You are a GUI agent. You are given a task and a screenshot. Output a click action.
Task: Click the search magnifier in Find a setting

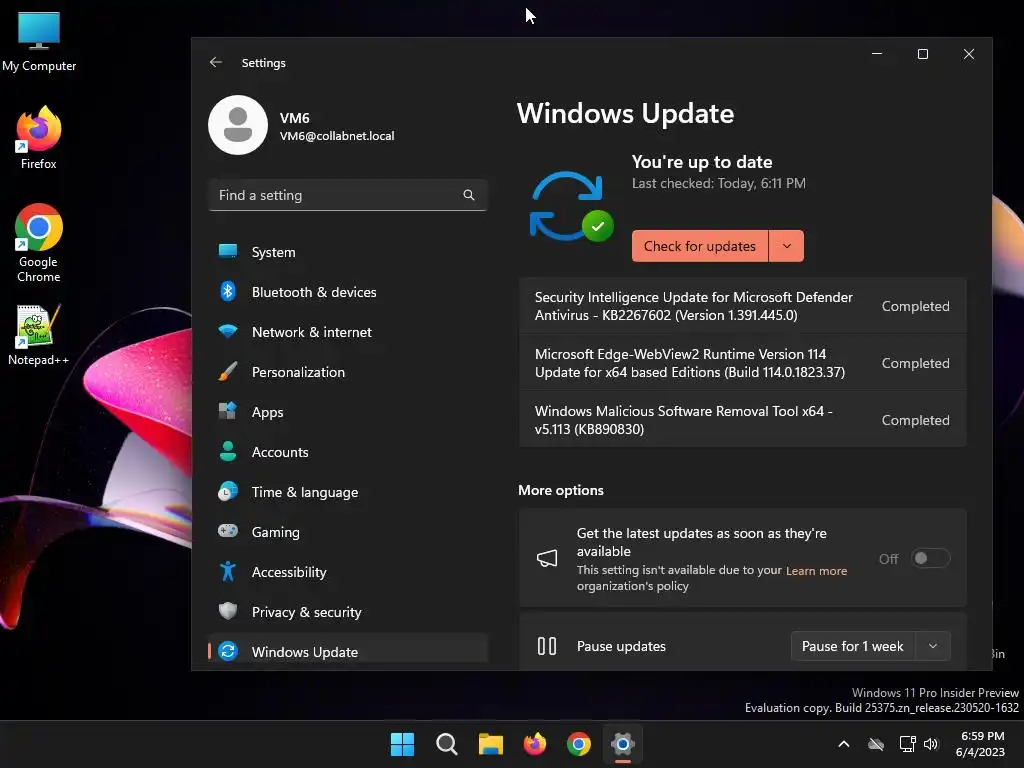469,195
